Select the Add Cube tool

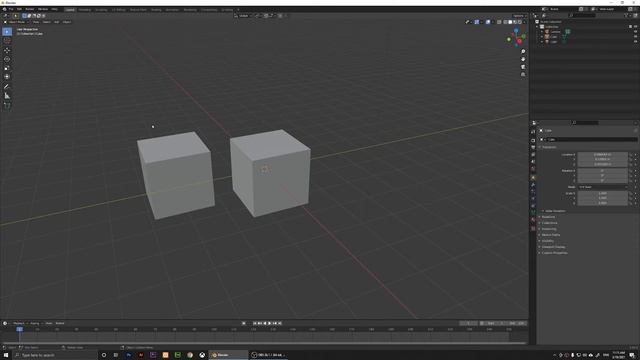coord(7,105)
